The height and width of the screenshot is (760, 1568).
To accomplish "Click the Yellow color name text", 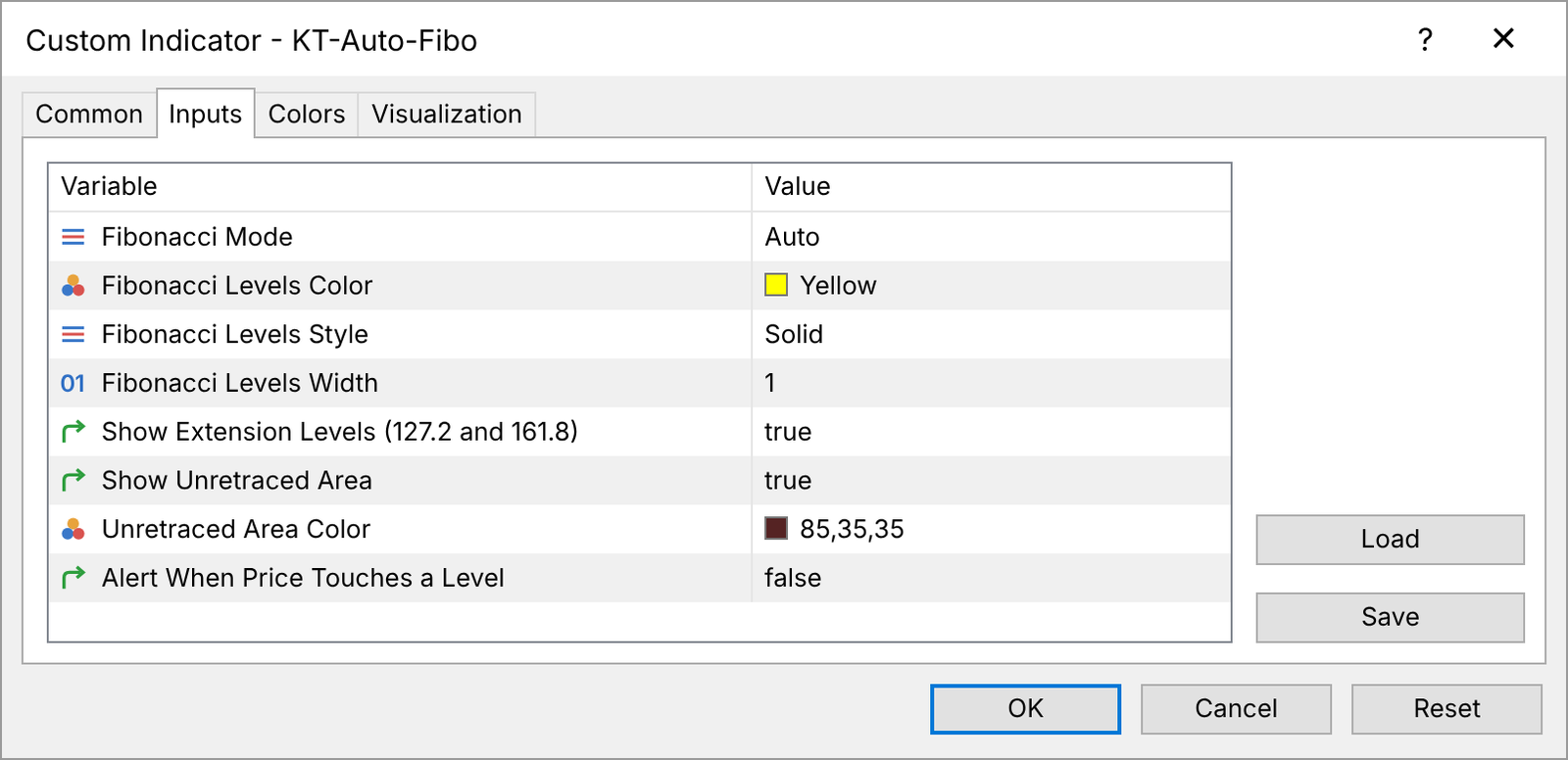I will (x=838, y=286).
